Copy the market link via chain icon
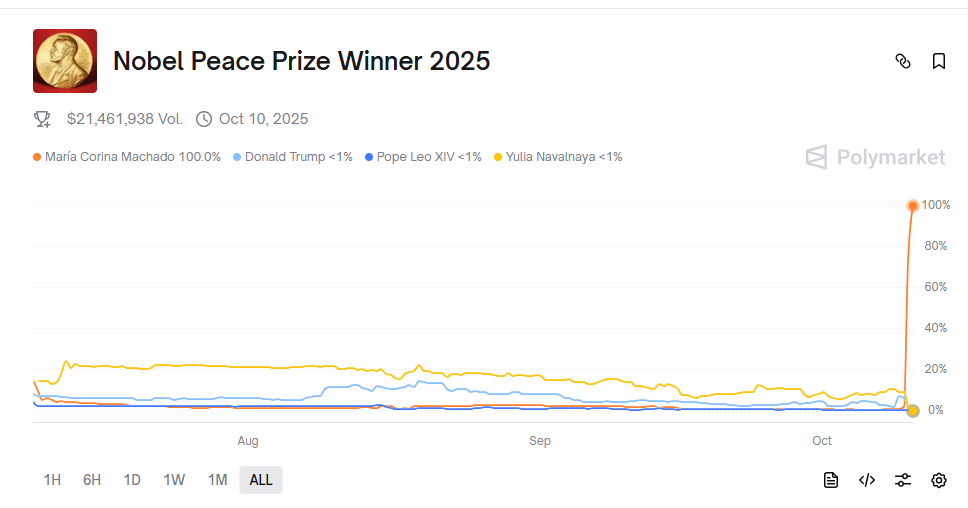 902,62
